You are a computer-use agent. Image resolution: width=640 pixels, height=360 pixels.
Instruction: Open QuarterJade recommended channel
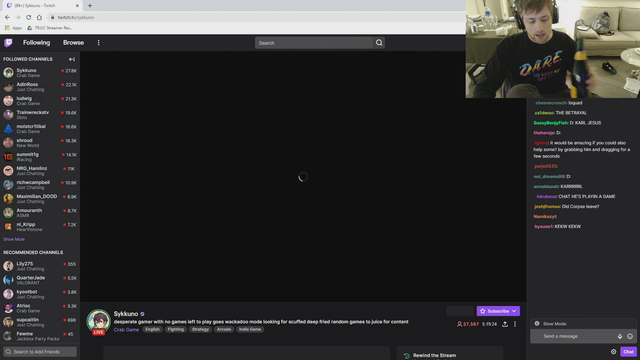pos(40,280)
